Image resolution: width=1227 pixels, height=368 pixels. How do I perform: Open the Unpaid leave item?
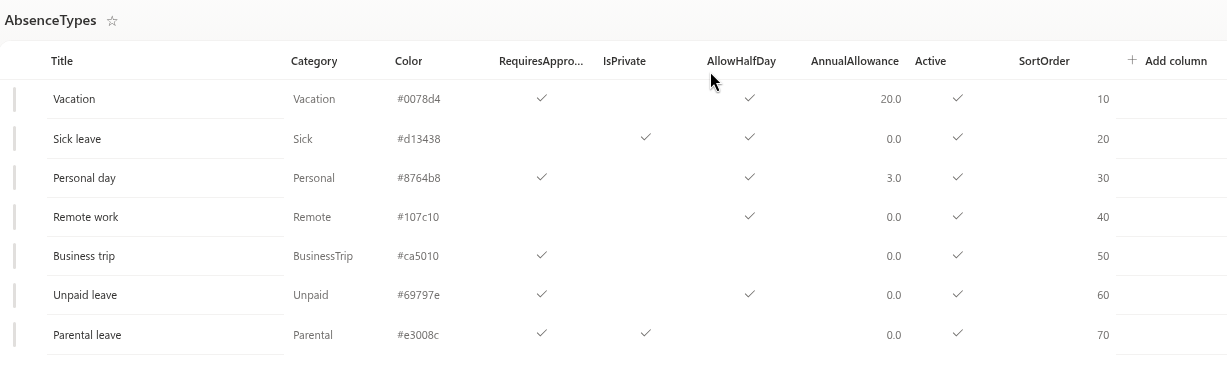click(85, 295)
